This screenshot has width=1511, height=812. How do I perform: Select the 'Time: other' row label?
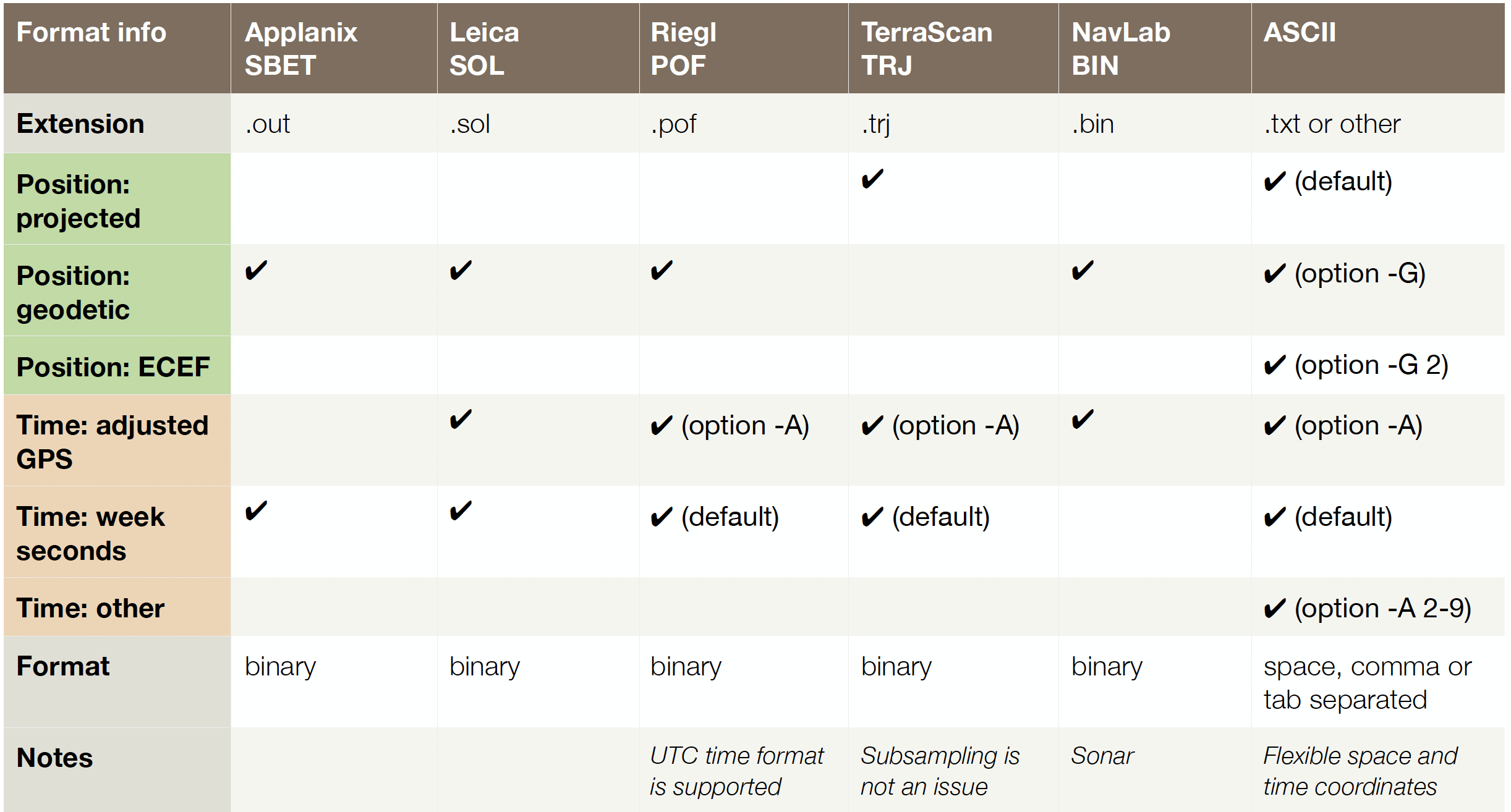(117, 607)
